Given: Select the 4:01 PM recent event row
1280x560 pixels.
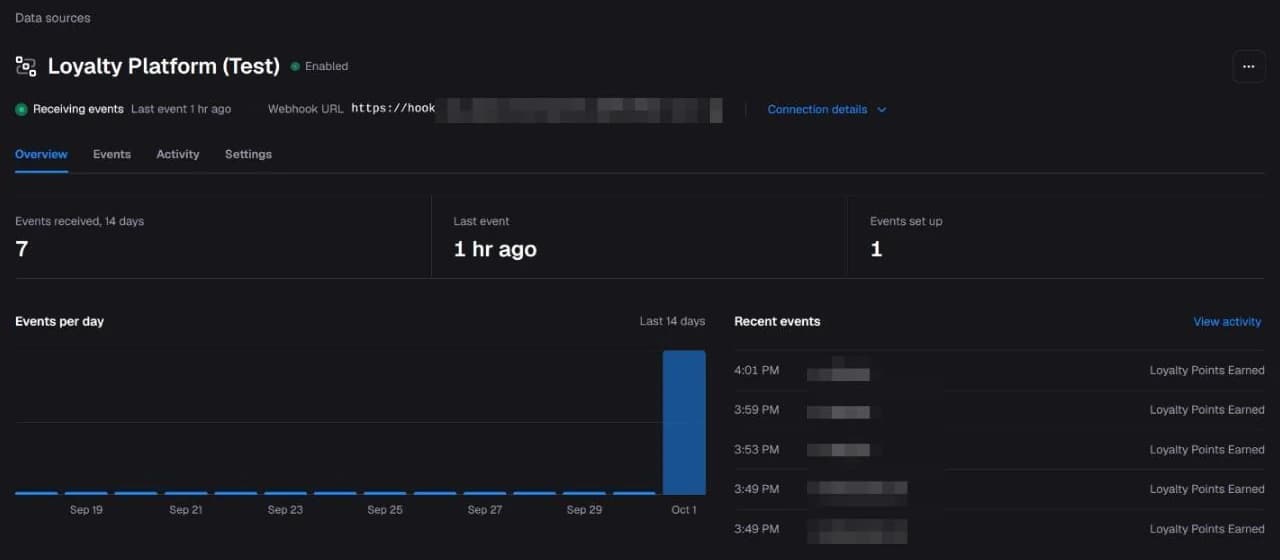Looking at the screenshot, I should (999, 370).
